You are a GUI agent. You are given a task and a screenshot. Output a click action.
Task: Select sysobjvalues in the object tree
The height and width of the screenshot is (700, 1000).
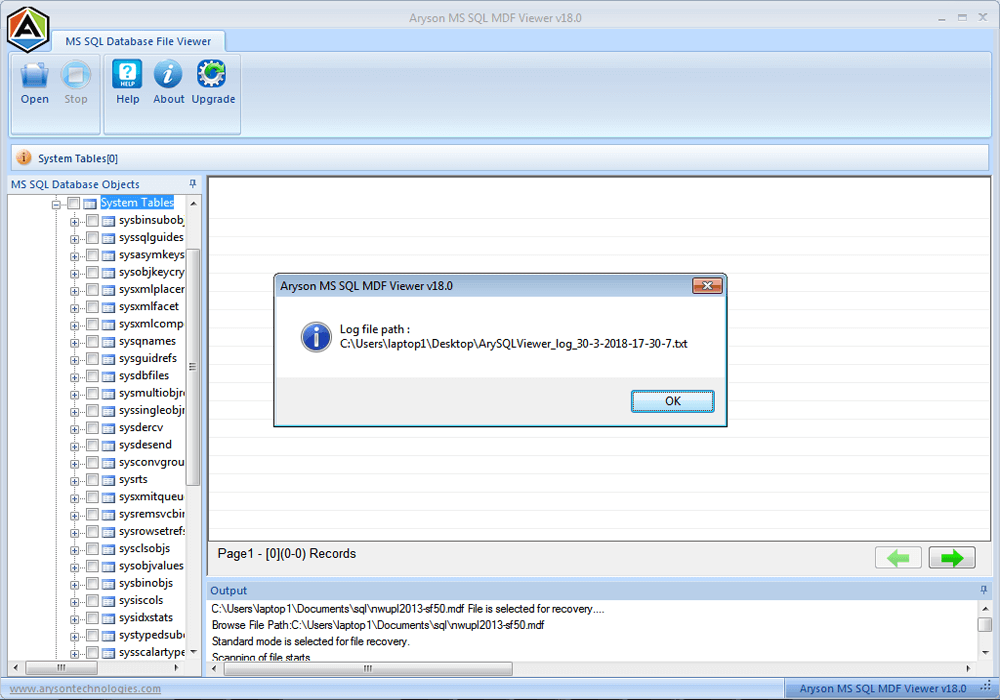click(x=151, y=565)
